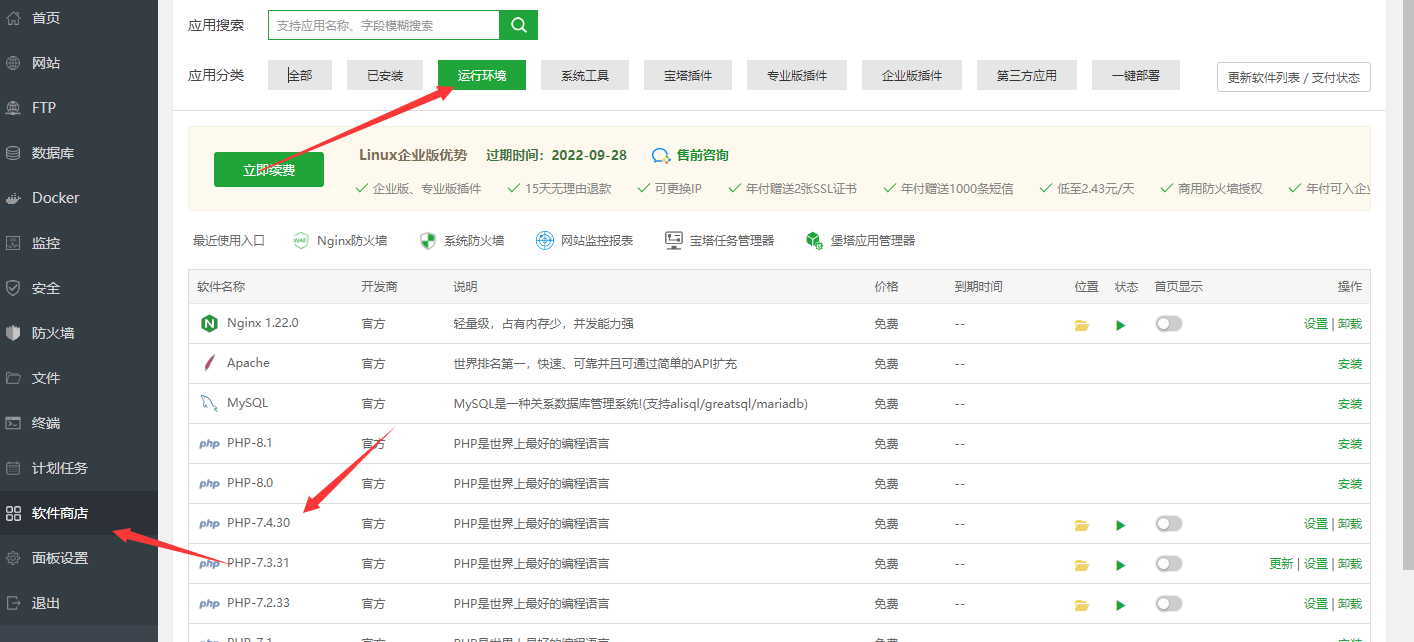
Task: Open 网站 in sidebar
Action: pos(79,63)
